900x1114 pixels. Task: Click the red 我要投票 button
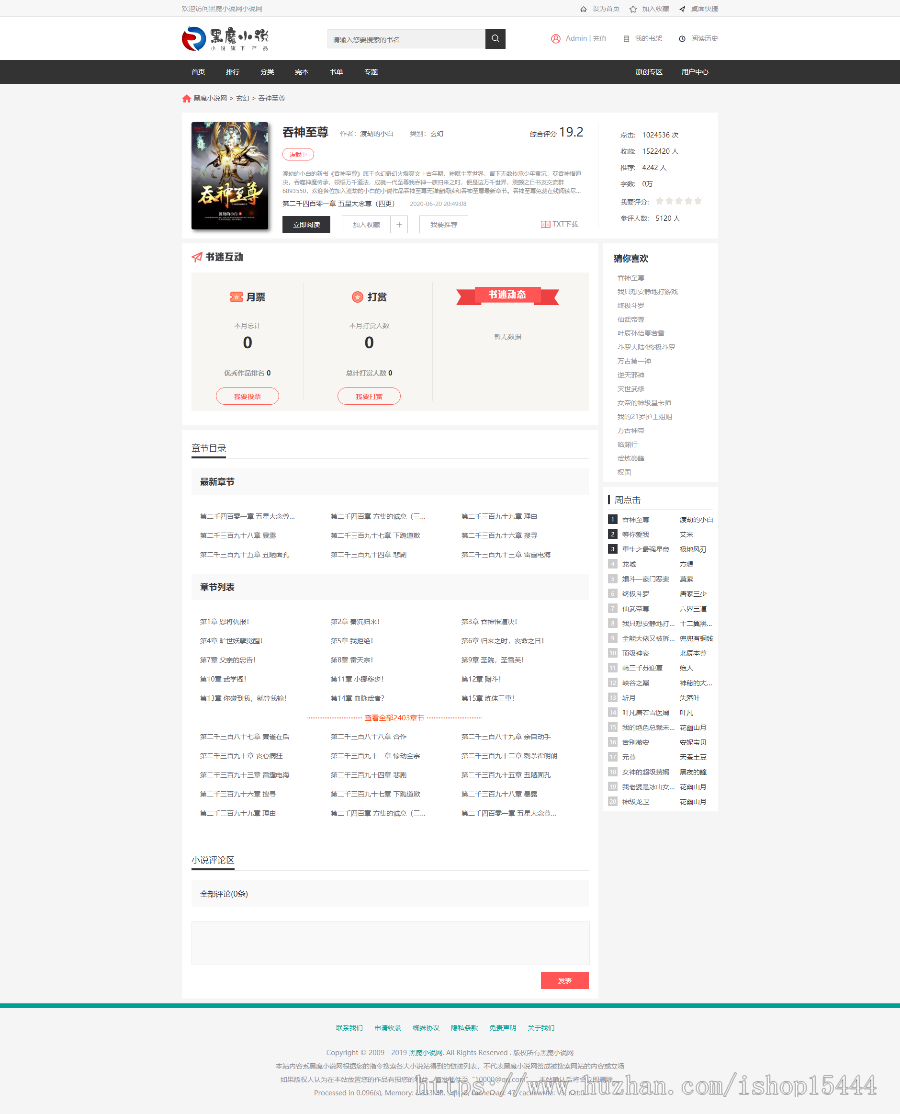[x=247, y=396]
